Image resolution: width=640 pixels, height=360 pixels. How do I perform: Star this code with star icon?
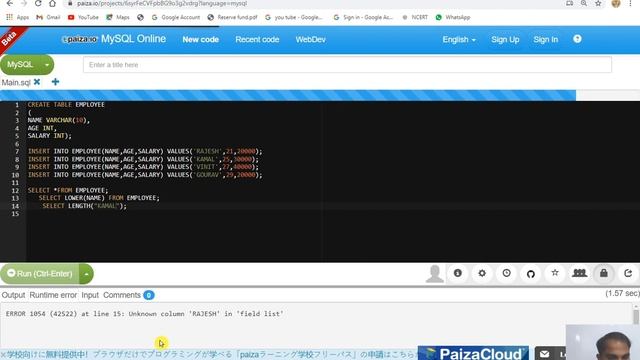pos(555,273)
